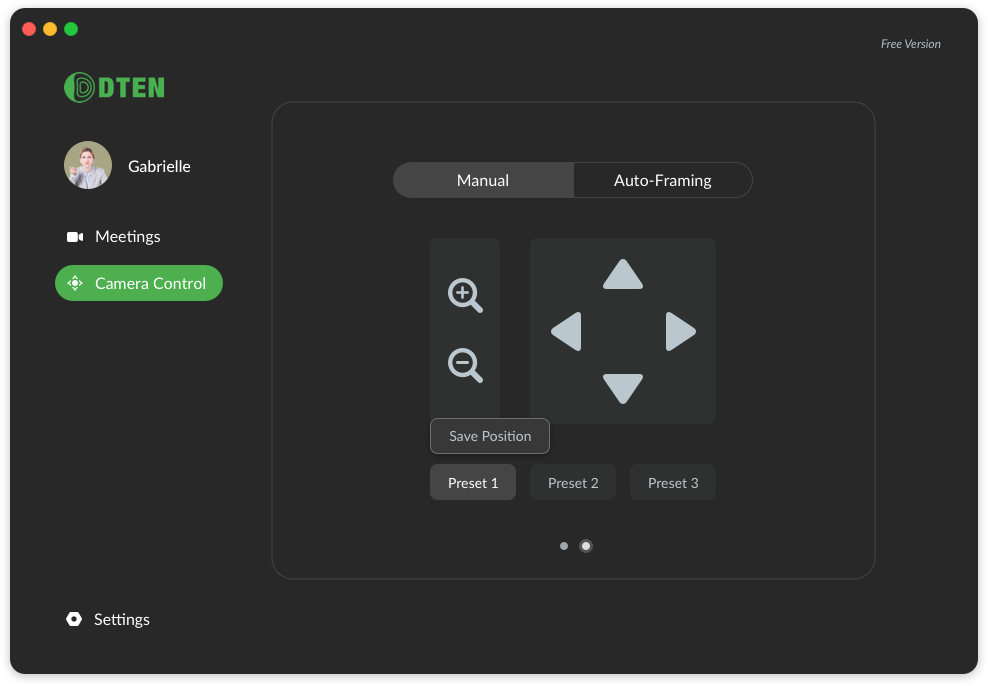The height and width of the screenshot is (686, 988).
Task: Select Preset 2
Action: 572,482
